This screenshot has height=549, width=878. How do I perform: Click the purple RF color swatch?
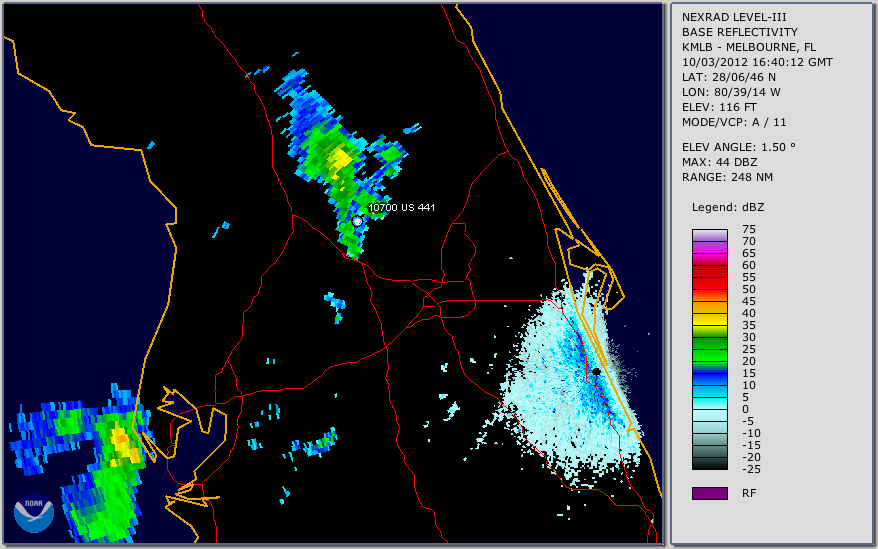(709, 493)
